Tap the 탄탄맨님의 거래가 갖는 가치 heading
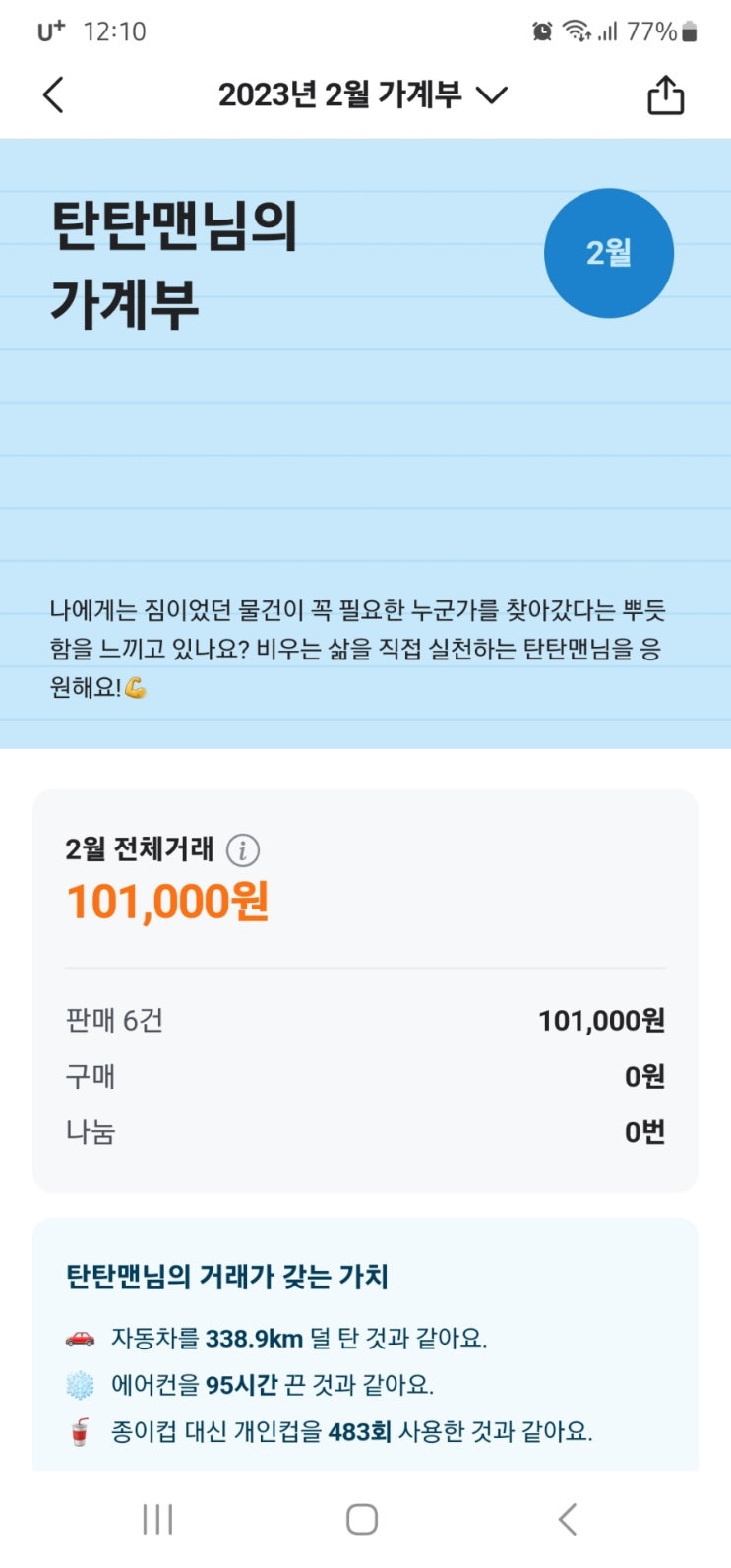The height and width of the screenshot is (1568, 731). [x=227, y=1277]
